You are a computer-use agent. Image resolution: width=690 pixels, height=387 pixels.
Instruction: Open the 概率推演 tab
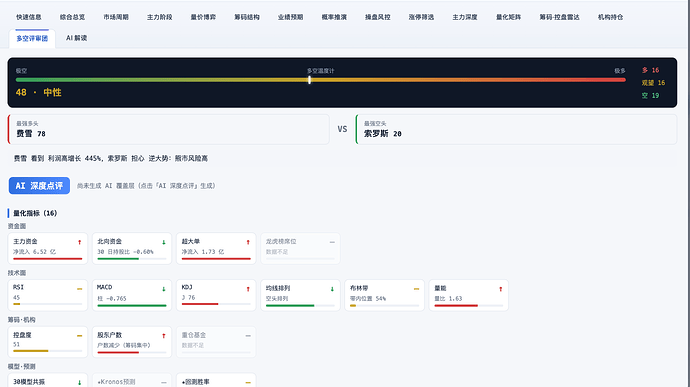[334, 17]
